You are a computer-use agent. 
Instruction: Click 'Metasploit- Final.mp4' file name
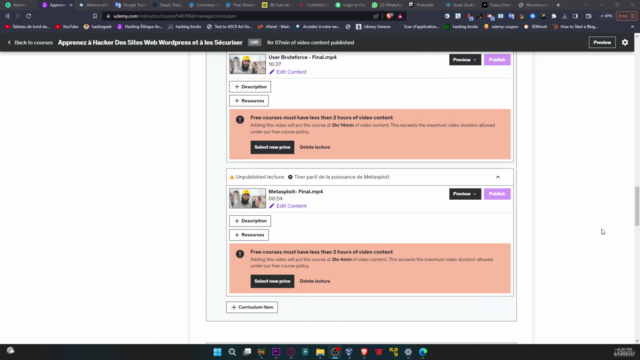point(296,191)
